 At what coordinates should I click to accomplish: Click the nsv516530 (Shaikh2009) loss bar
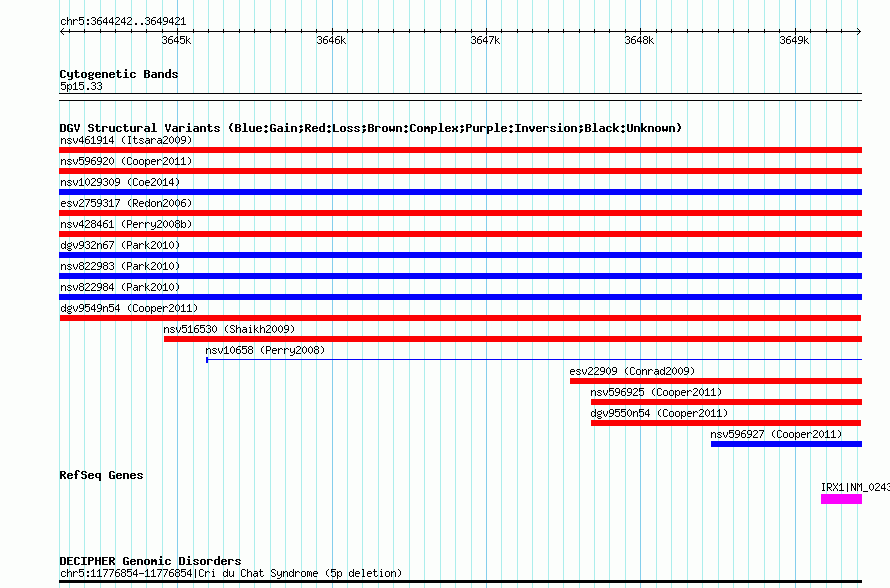(513, 339)
